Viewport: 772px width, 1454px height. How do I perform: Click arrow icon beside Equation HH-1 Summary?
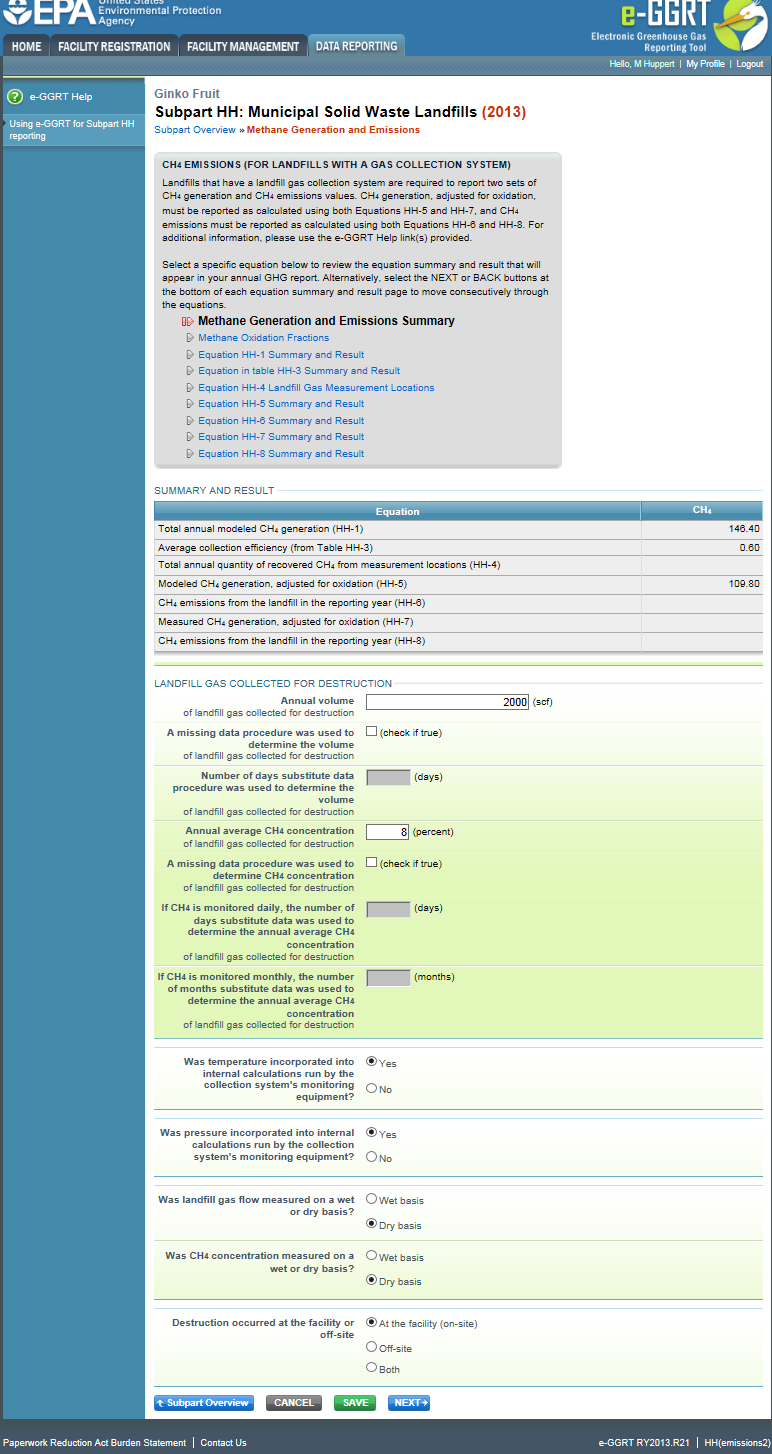pos(189,355)
